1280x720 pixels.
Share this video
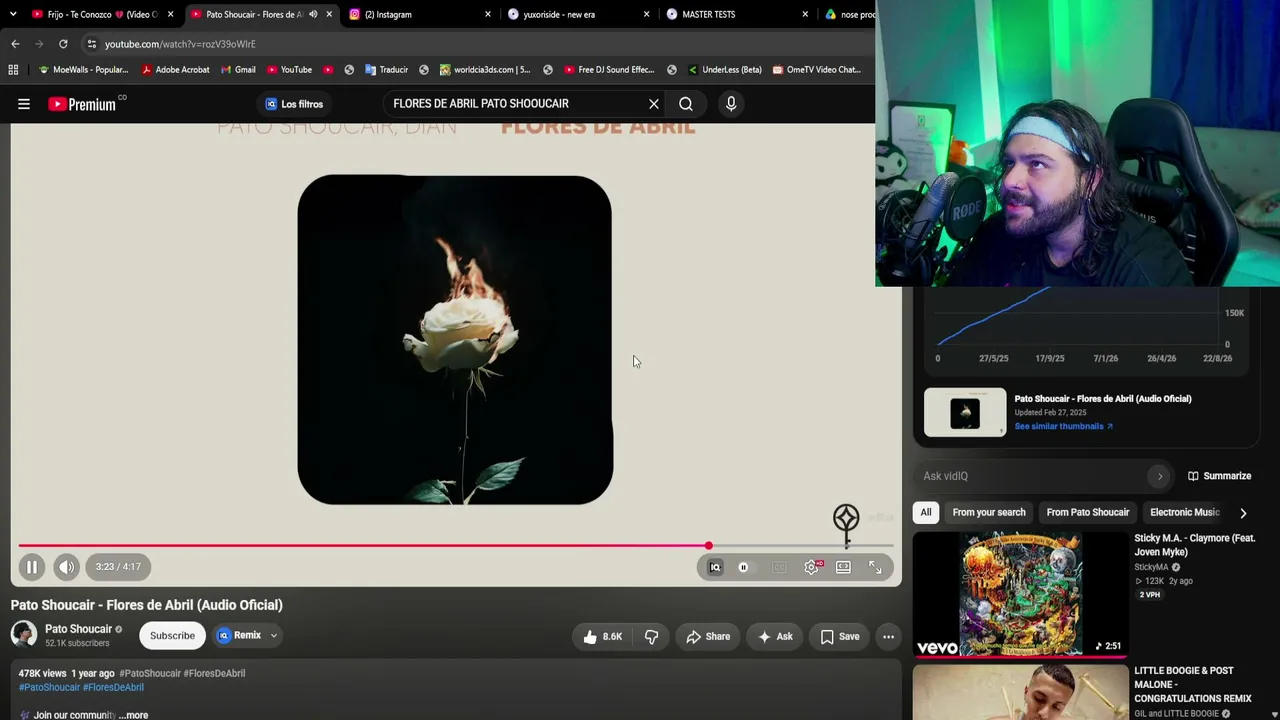[708, 636]
